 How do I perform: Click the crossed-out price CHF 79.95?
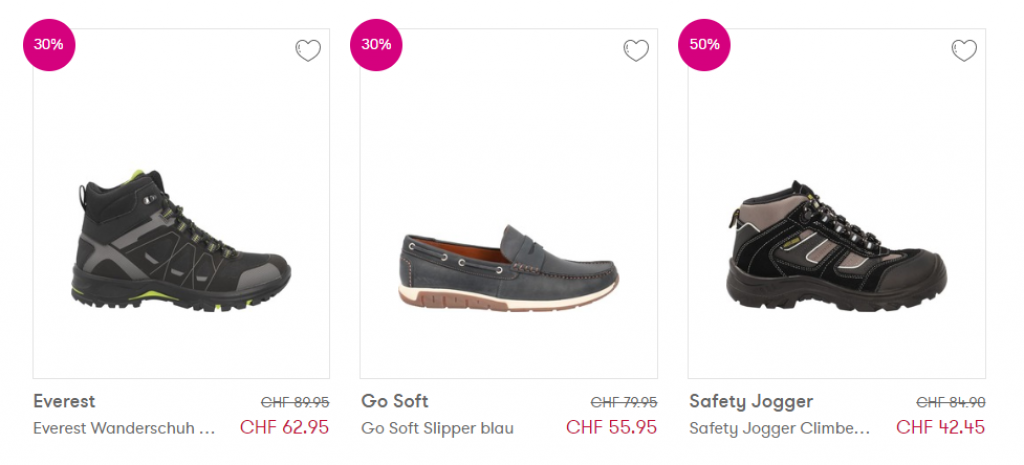(624, 402)
